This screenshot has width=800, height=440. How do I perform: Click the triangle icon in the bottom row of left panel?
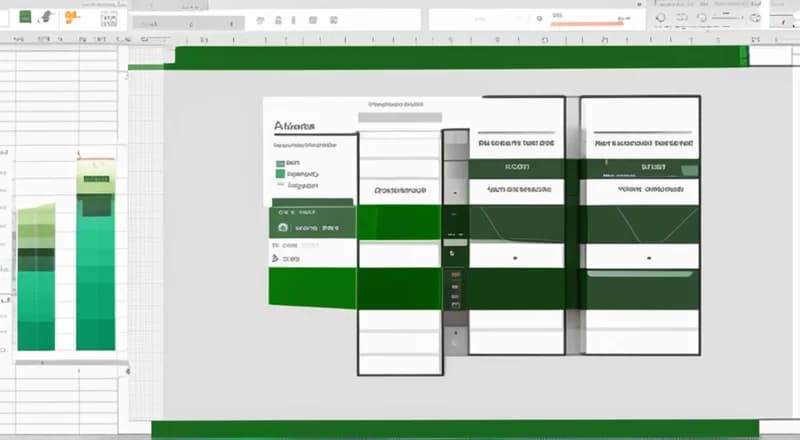(276, 258)
